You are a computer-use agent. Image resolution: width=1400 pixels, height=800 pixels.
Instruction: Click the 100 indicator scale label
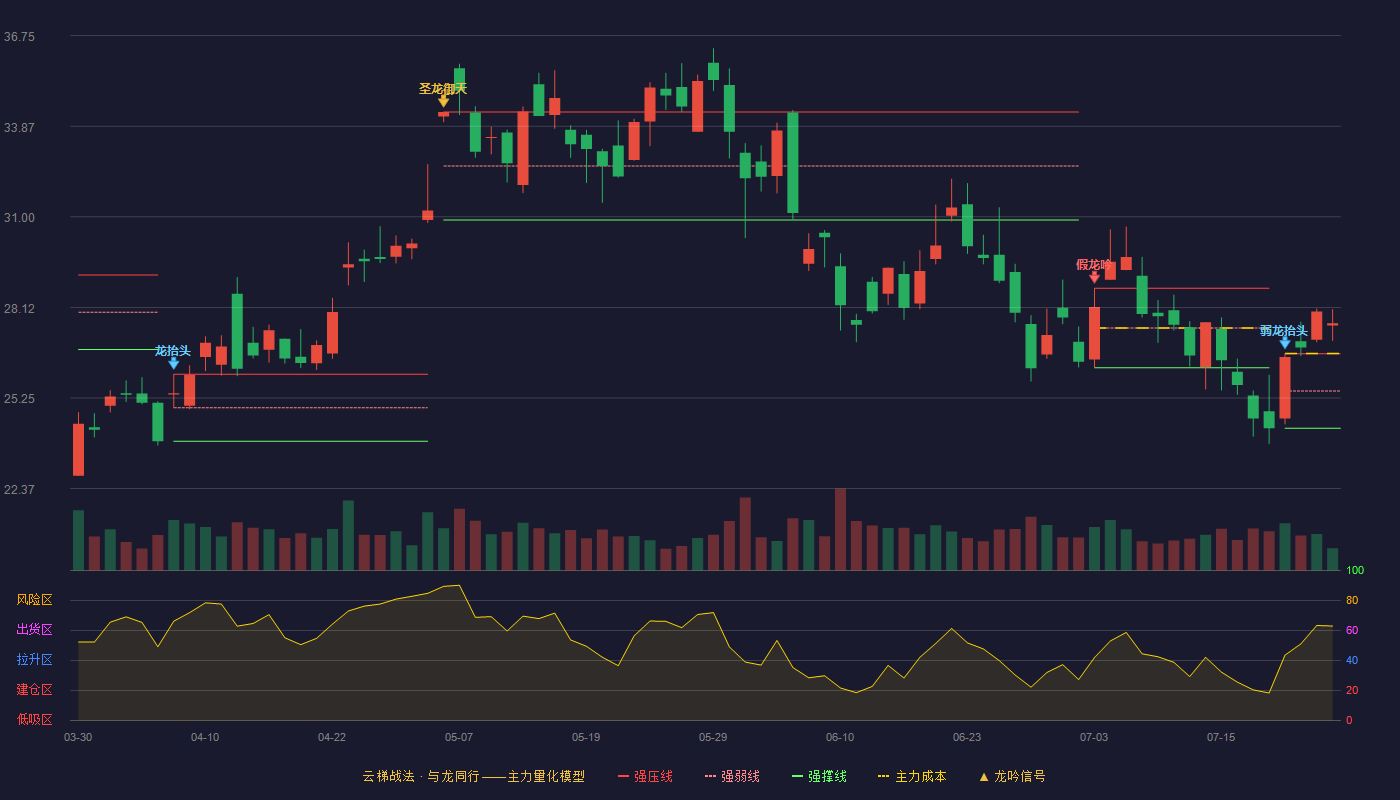pos(1355,570)
